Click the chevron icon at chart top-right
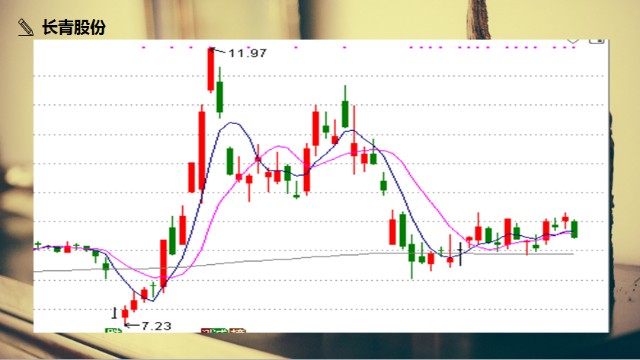 coord(573,41)
